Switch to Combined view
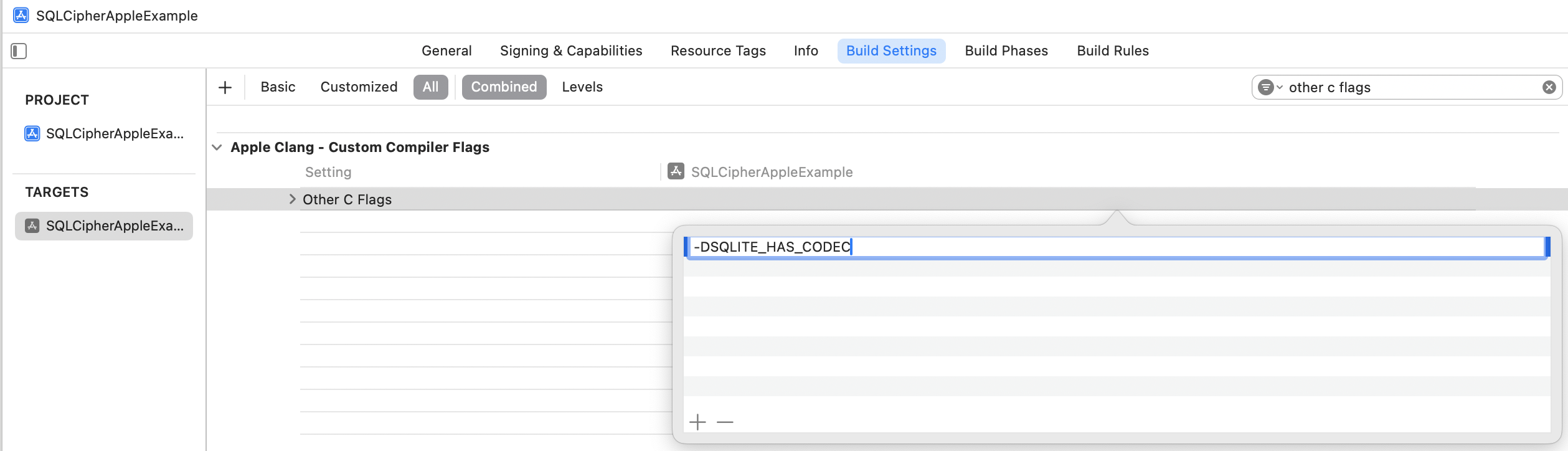The image size is (1568, 451). 504,87
